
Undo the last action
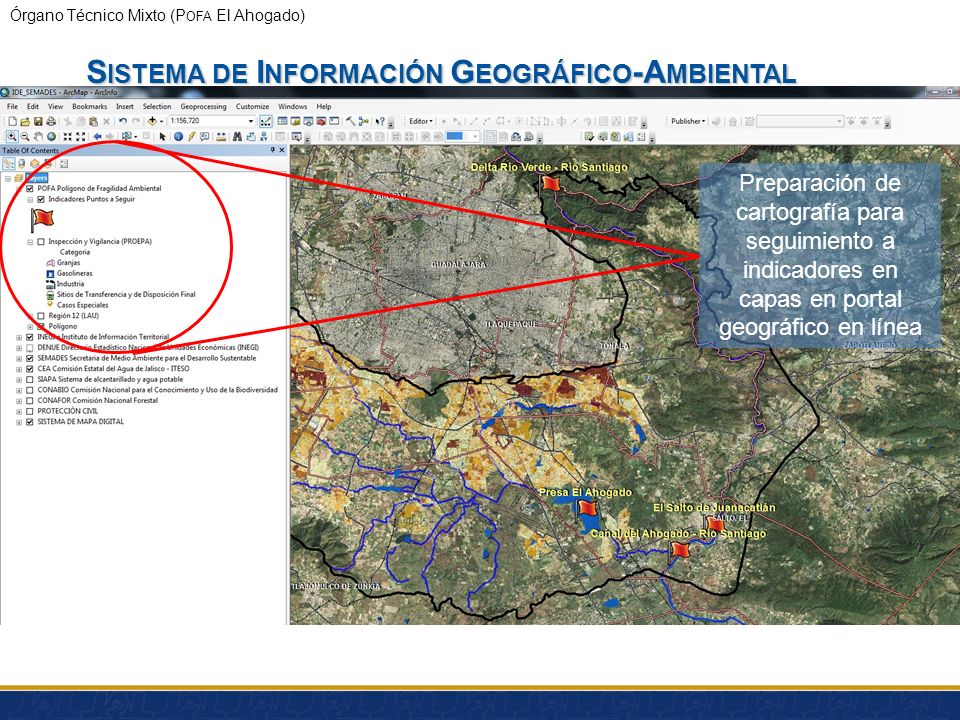(122, 121)
